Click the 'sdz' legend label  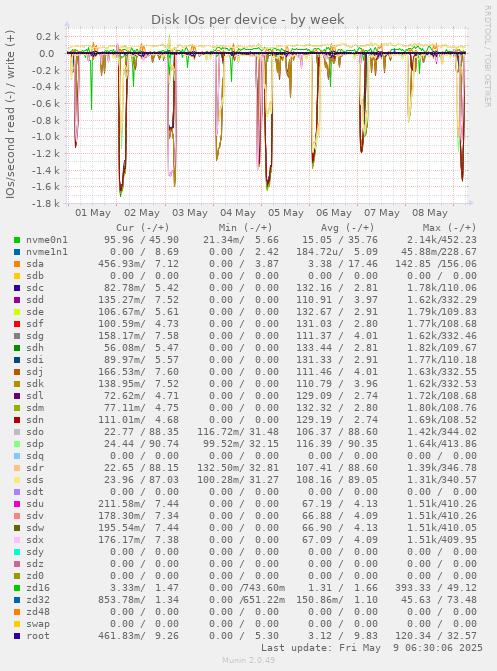tap(35, 564)
